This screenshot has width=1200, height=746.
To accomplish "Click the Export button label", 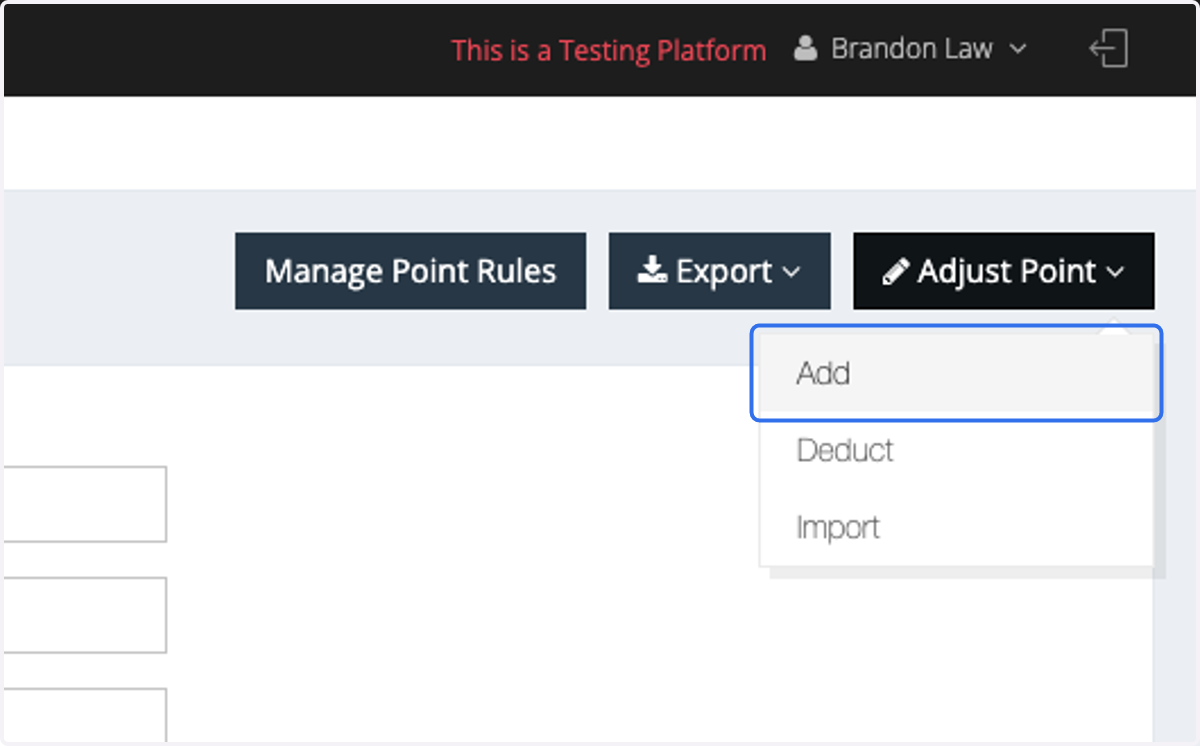I will click(x=724, y=271).
